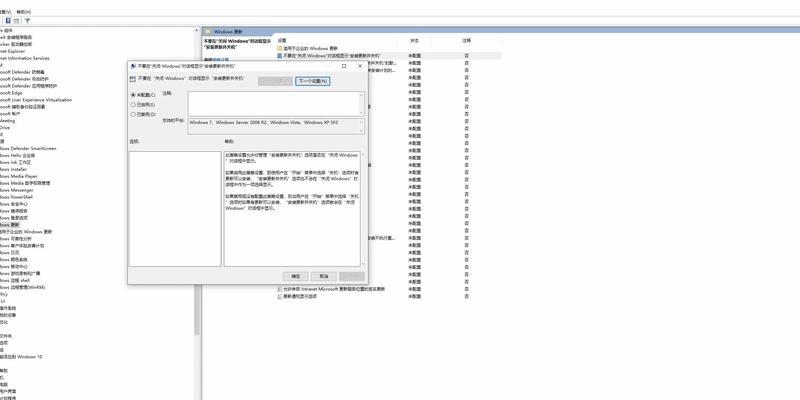Select Windows Messenger tree item
This screenshot has height=400, width=800.
click(16, 190)
